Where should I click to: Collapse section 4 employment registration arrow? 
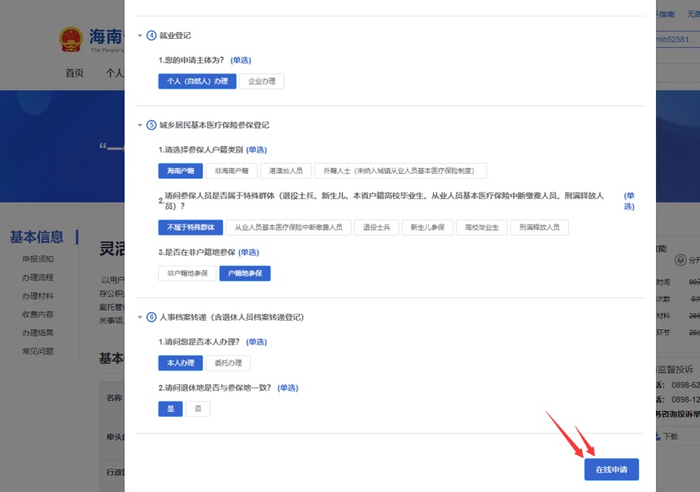(140, 36)
